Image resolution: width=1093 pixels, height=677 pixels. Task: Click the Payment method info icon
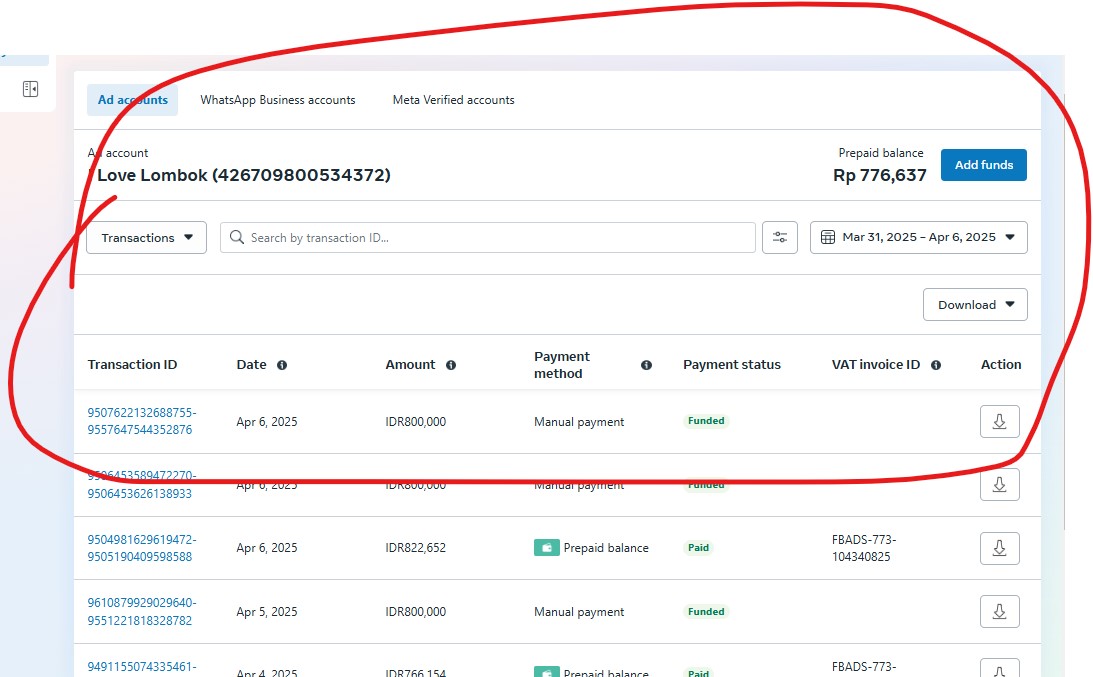coord(646,365)
